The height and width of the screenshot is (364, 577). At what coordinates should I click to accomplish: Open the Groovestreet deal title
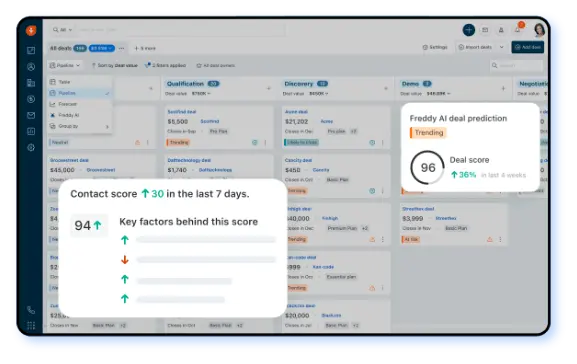click(69, 160)
